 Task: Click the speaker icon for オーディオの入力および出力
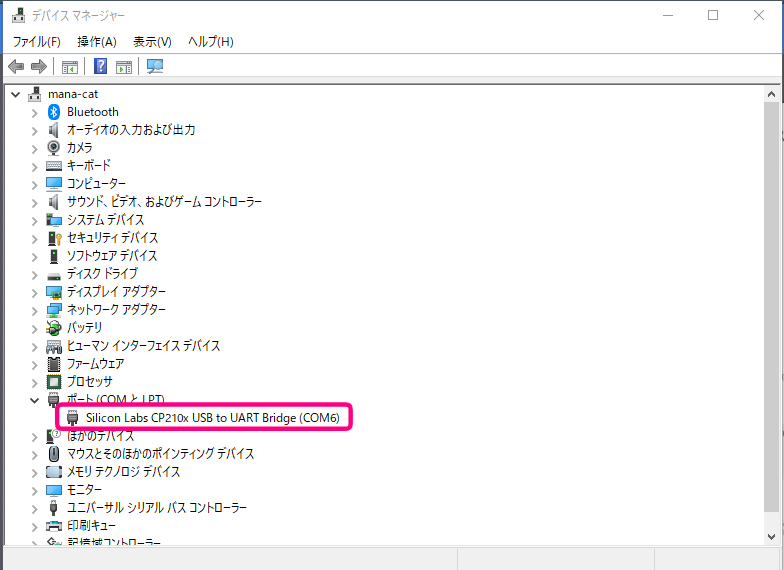[x=54, y=130]
